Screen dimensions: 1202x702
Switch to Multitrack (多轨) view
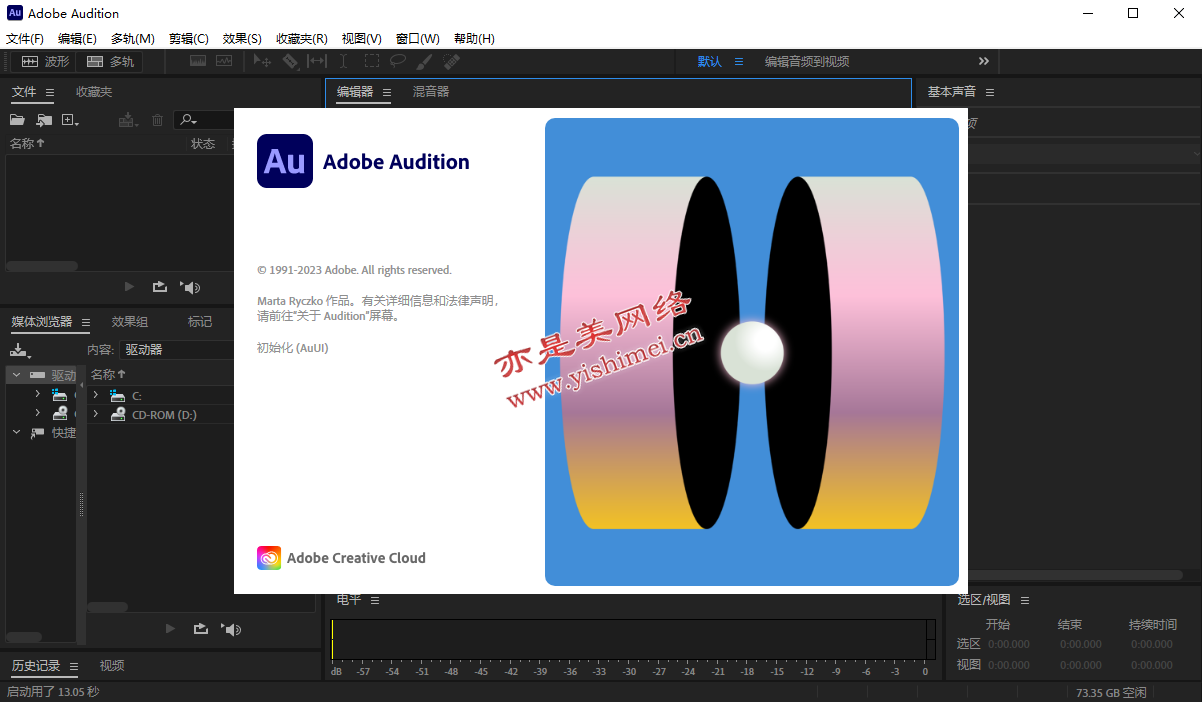110,61
